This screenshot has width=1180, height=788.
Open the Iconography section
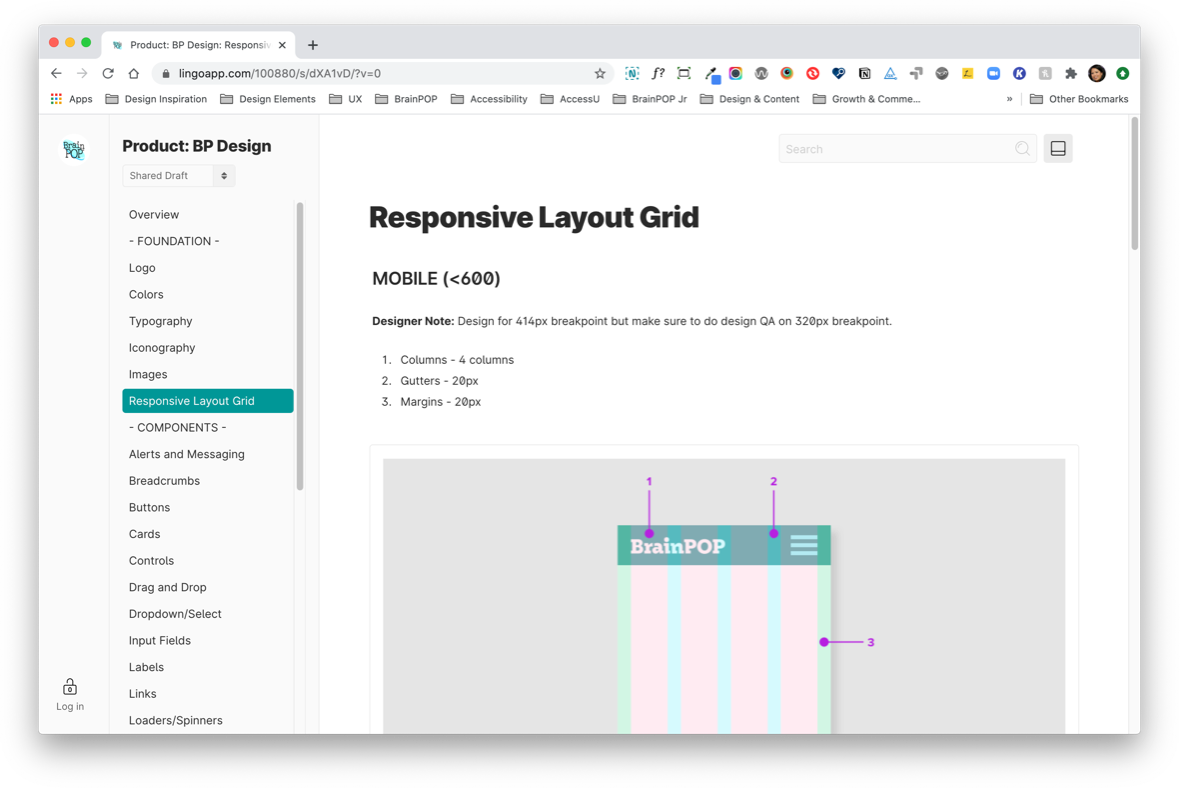click(162, 348)
